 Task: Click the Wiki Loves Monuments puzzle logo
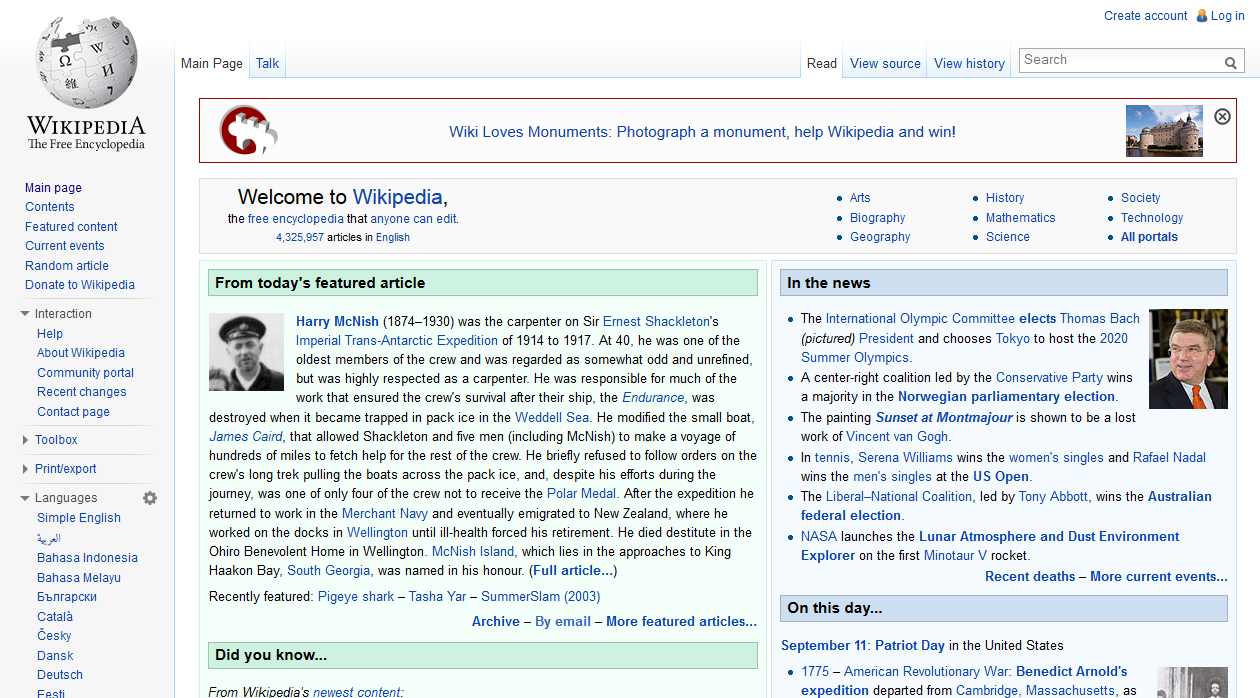pos(249,130)
